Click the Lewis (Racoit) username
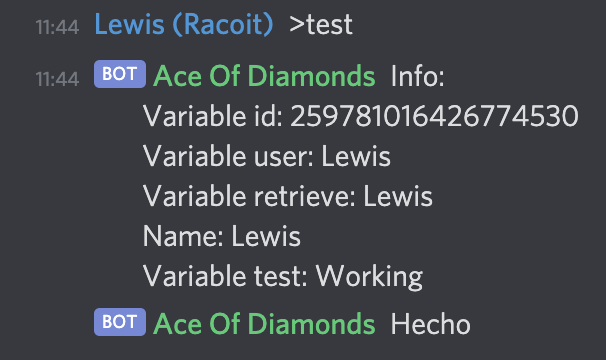This screenshot has height=360, width=606. tap(184, 25)
